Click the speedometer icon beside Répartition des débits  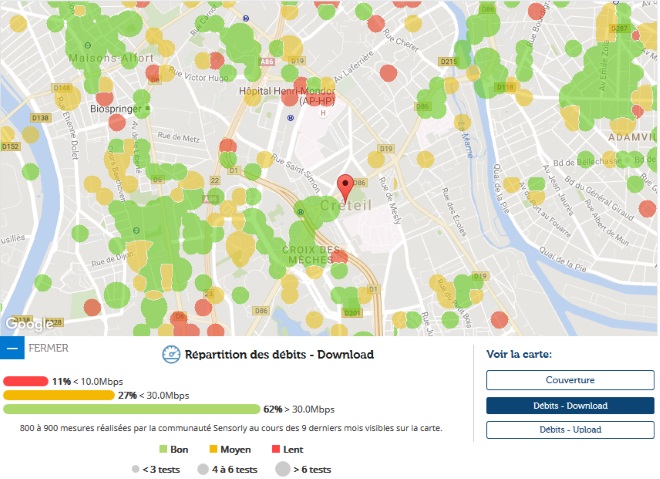(170, 354)
